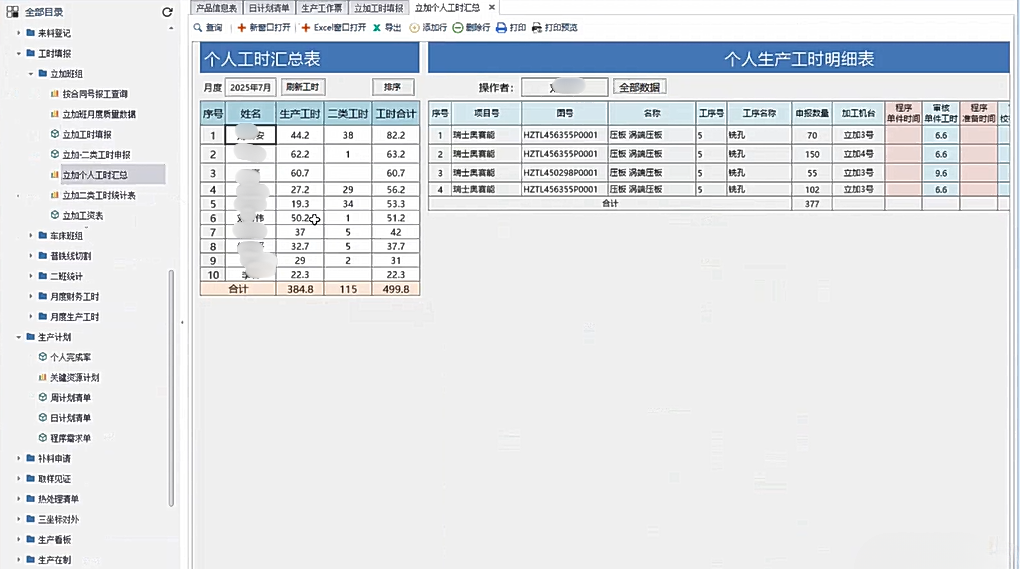Open 立加-二类工时申报 tree item
The image size is (1020, 569).
click(96, 155)
